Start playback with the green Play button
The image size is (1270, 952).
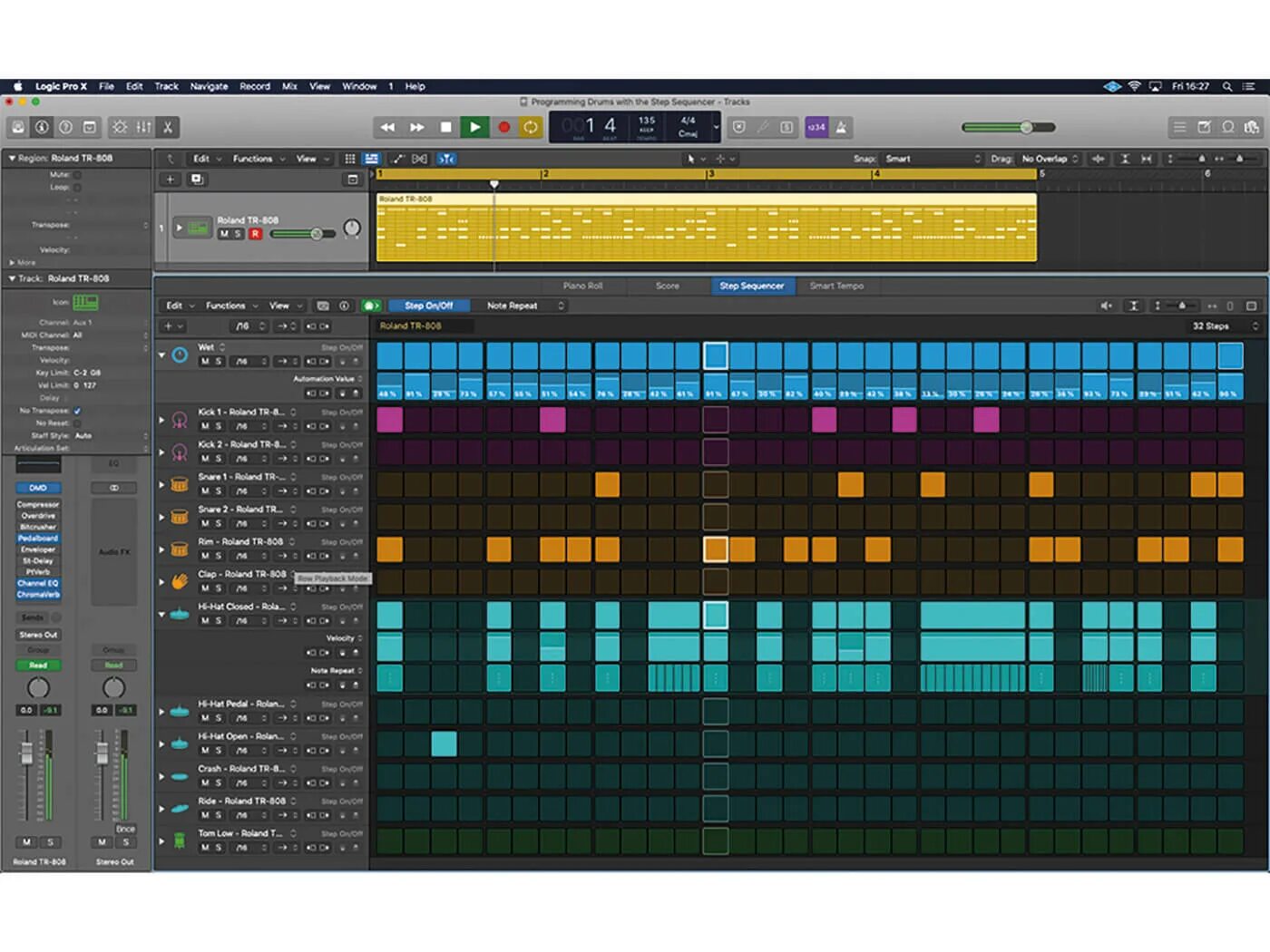(x=474, y=127)
